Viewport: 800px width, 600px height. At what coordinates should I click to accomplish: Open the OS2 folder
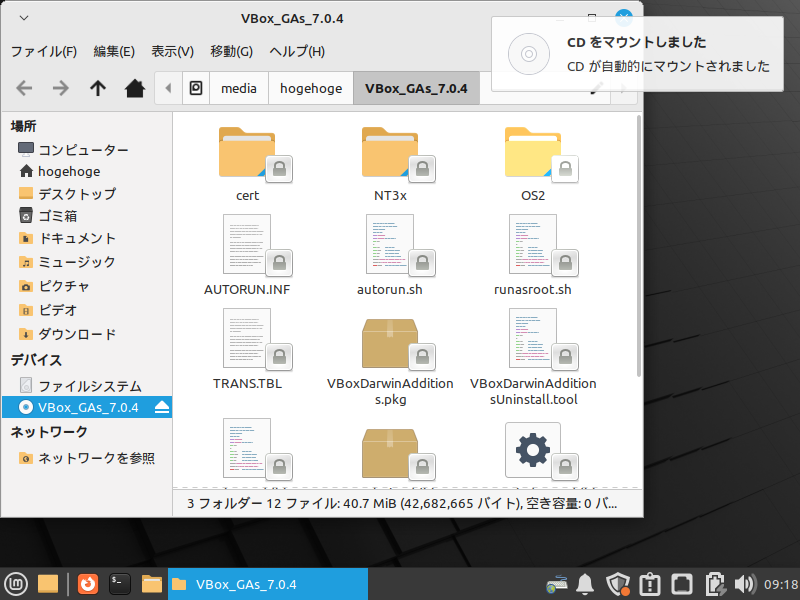point(534,164)
